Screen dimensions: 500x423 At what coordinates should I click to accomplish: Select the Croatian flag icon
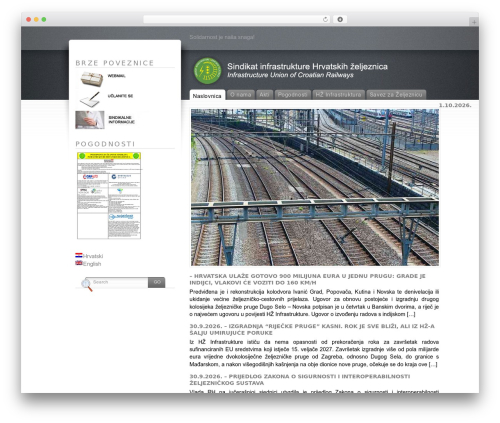[79, 255]
